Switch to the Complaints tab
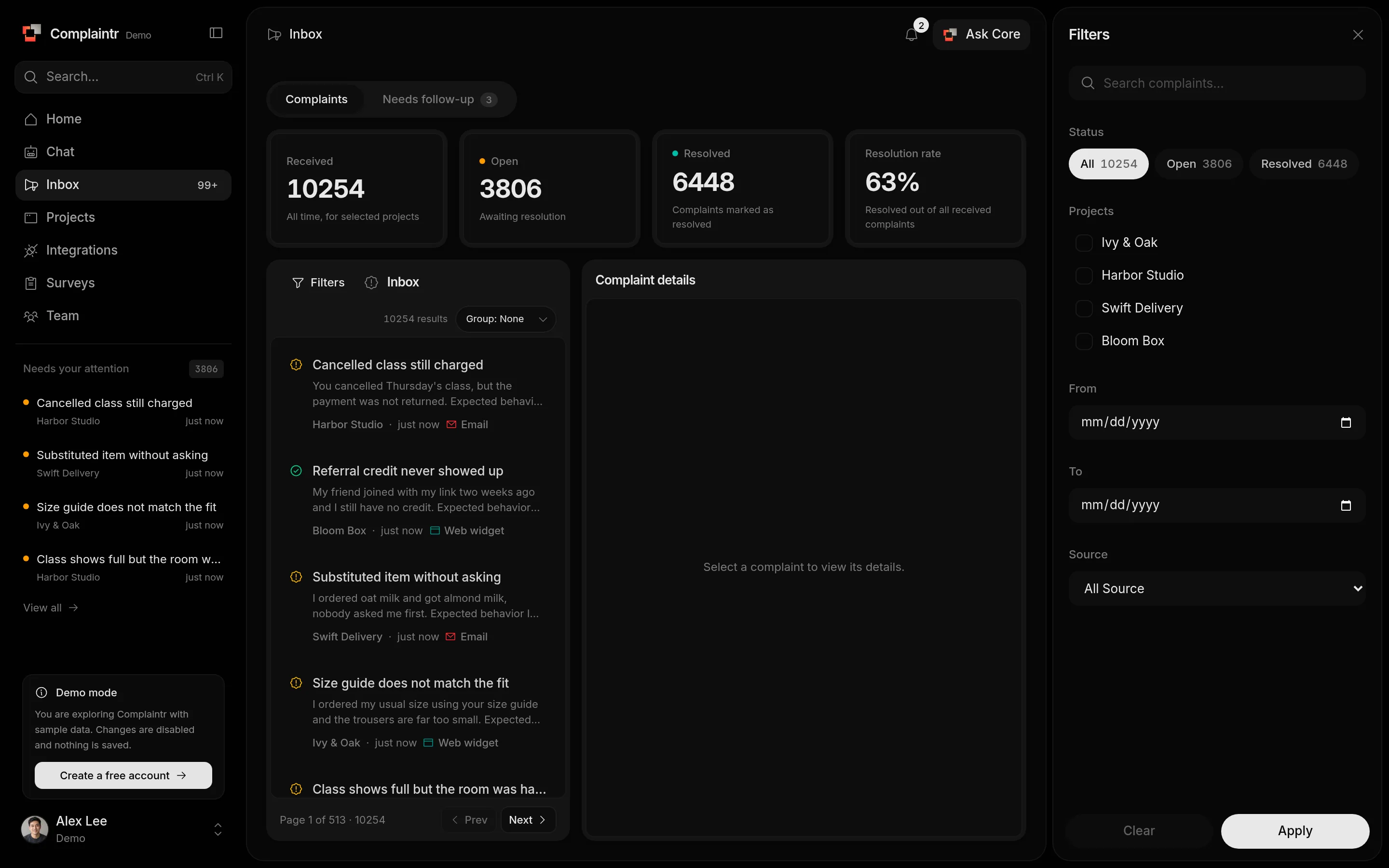1389x868 pixels. 316,99
